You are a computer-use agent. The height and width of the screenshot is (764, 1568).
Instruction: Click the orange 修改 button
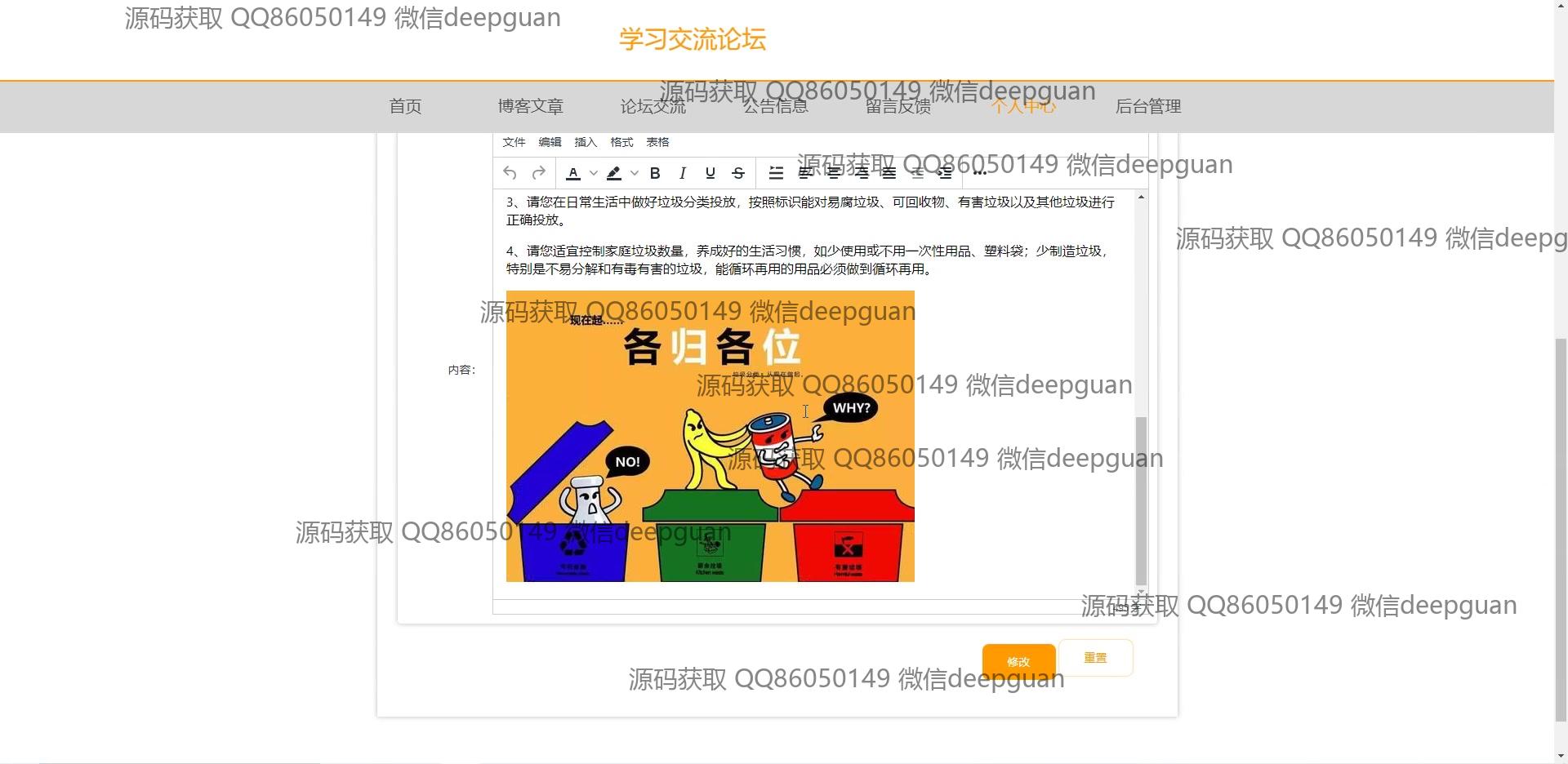tap(1018, 661)
